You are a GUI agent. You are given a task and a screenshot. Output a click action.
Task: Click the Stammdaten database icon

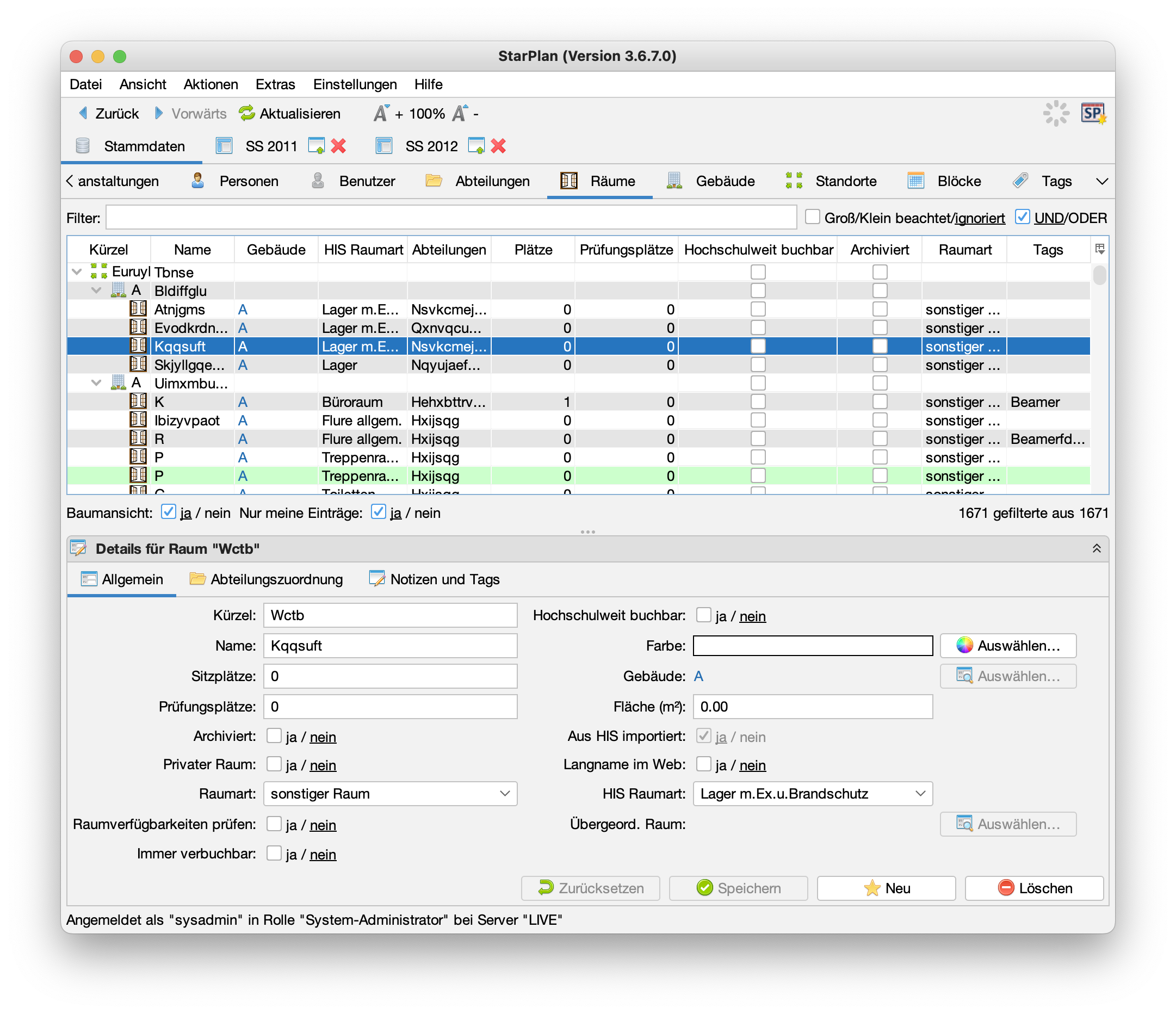click(83, 146)
